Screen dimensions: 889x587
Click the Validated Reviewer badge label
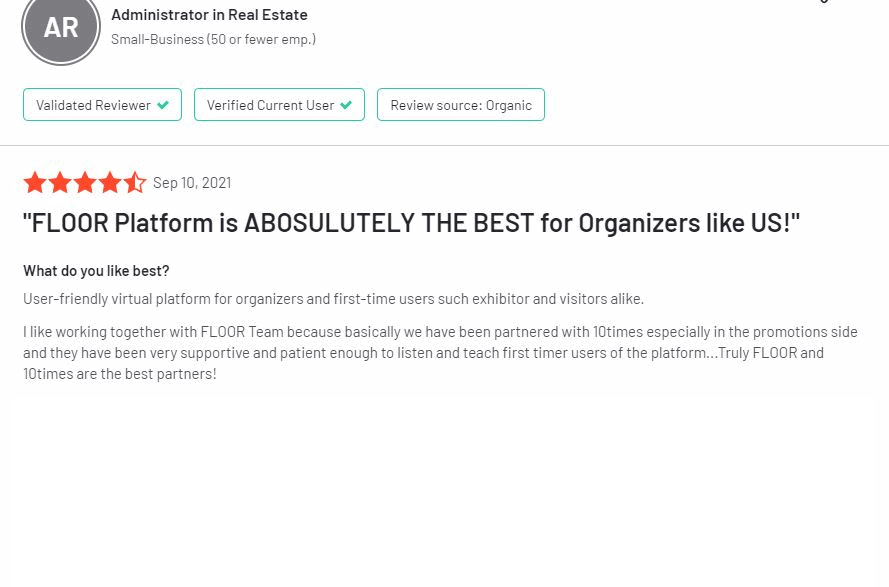click(94, 105)
